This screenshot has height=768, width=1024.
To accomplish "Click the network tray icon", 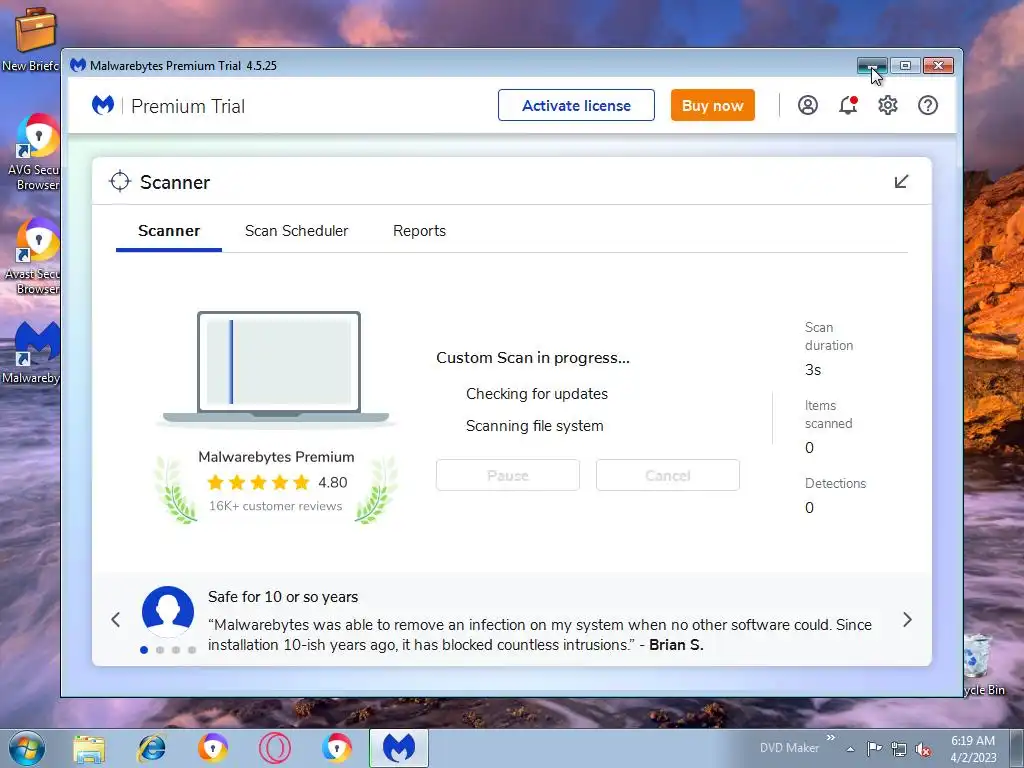I will 899,749.
